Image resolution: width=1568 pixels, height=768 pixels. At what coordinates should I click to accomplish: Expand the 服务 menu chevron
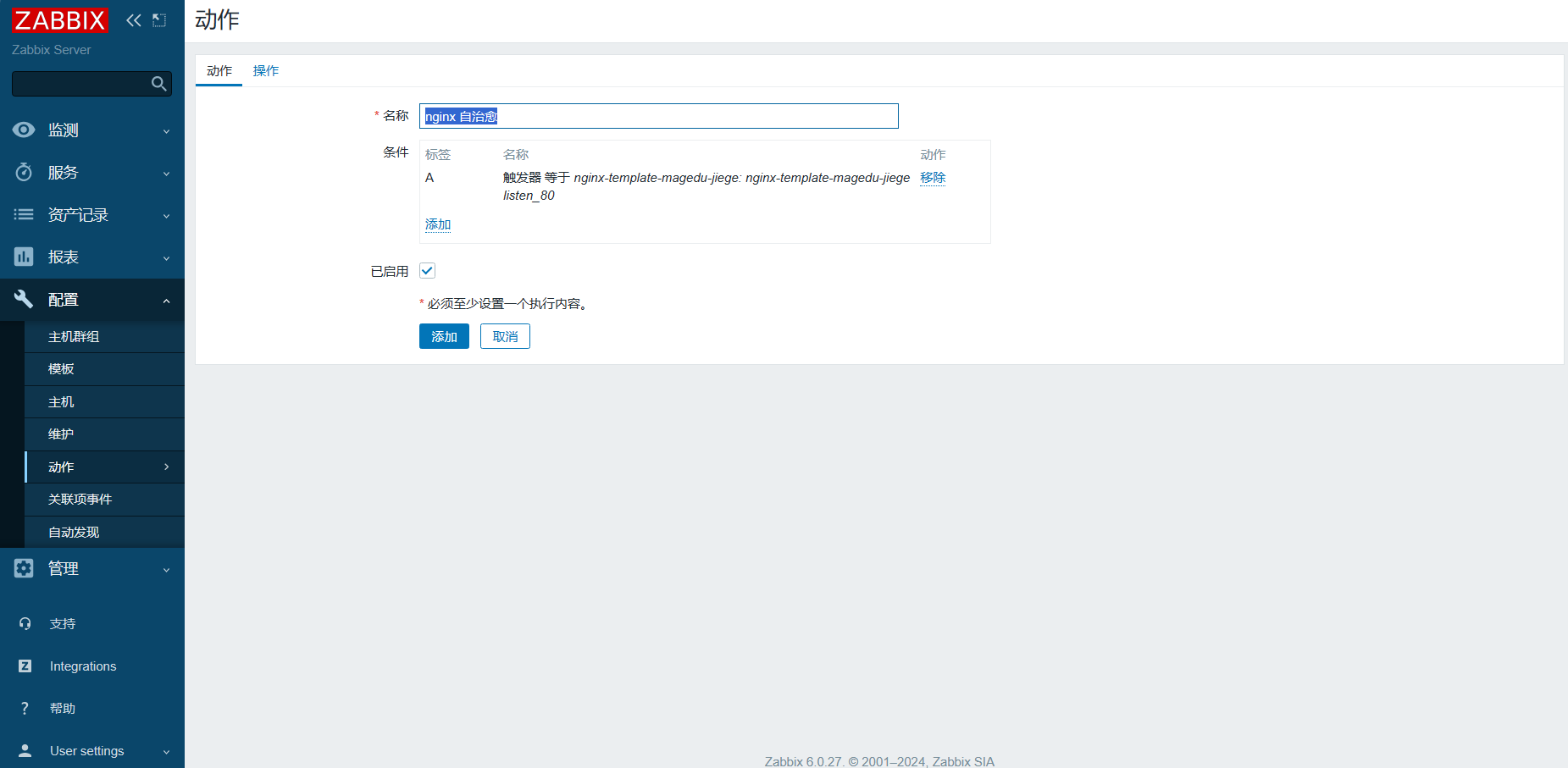coord(166,174)
